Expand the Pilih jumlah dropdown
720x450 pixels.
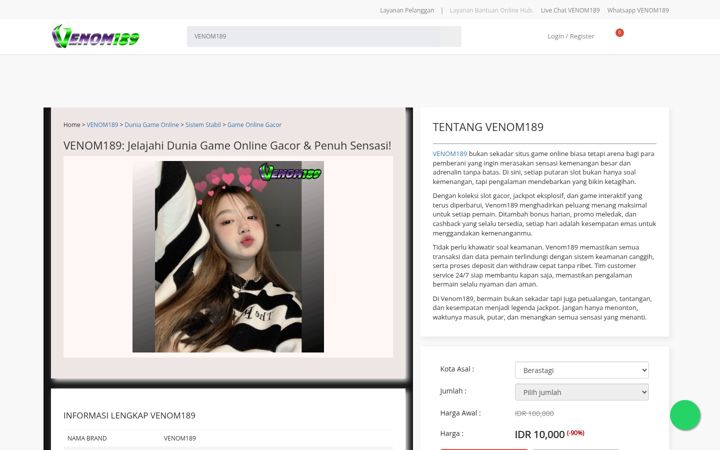(582, 392)
